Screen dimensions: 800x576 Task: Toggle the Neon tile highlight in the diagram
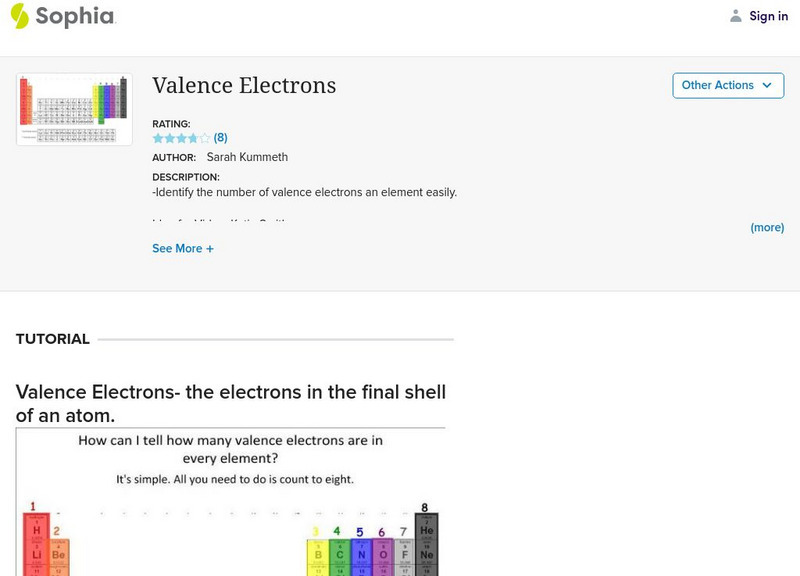click(x=426, y=555)
